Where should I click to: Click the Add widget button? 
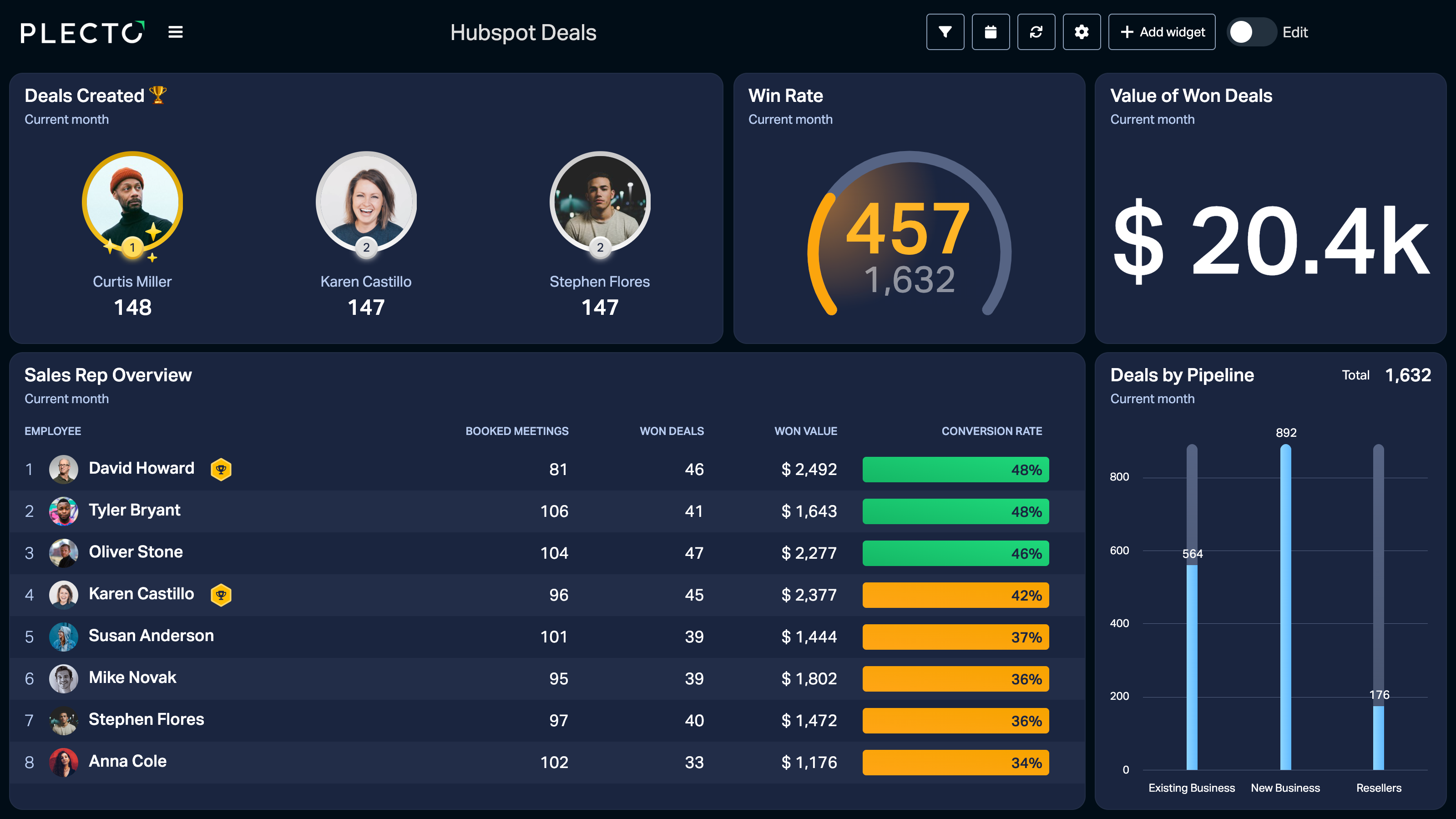coord(1162,32)
